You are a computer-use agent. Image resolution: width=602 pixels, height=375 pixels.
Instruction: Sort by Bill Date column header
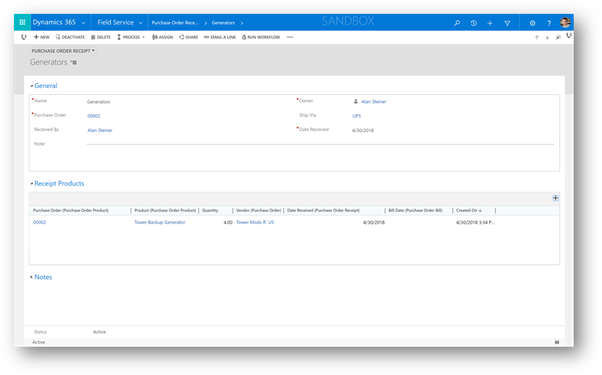click(x=415, y=210)
